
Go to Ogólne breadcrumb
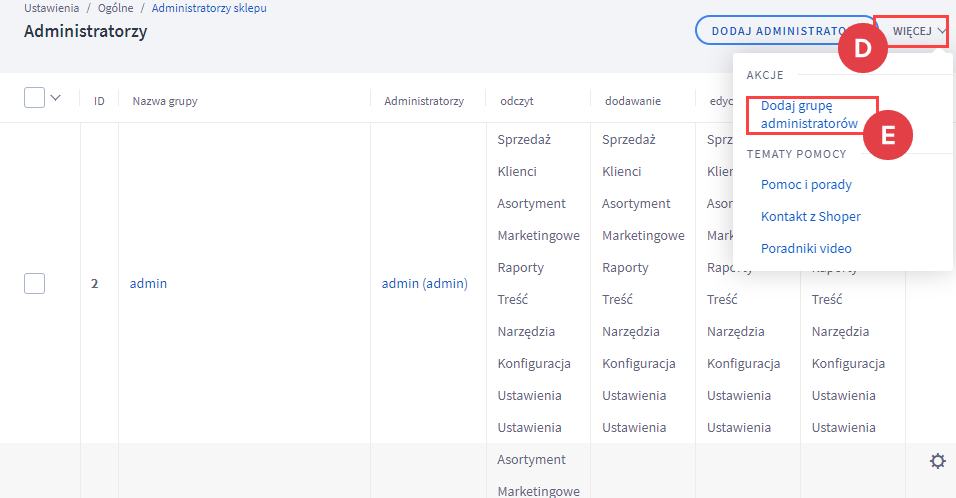pyautogui.click(x=115, y=9)
